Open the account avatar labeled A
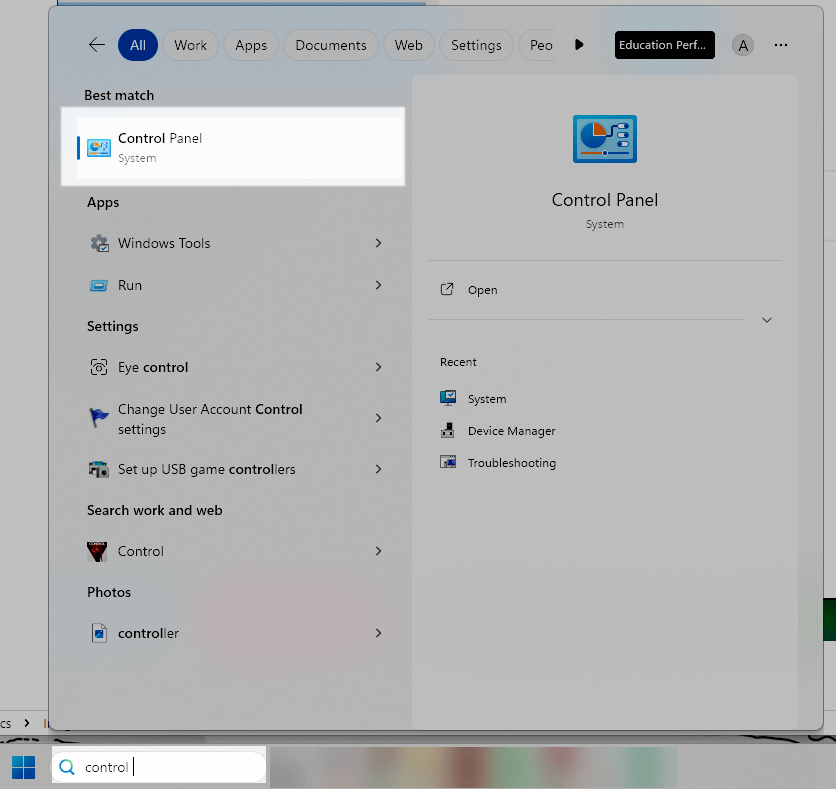 743,45
